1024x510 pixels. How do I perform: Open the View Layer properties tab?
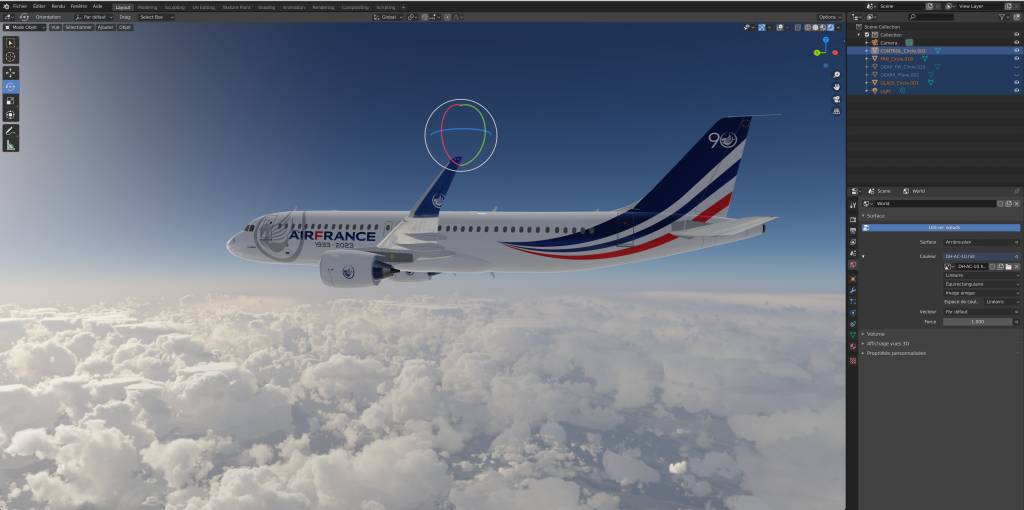point(853,242)
